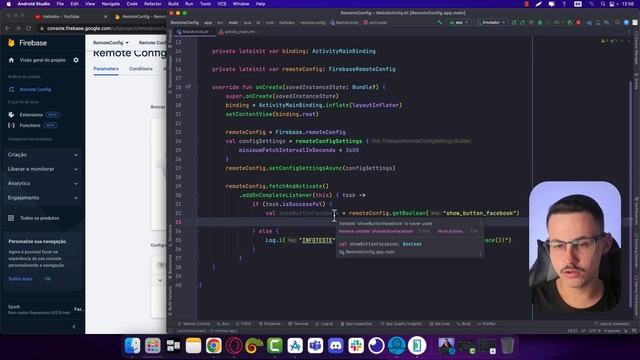
Task: Open the Run tool window
Action: (223, 324)
